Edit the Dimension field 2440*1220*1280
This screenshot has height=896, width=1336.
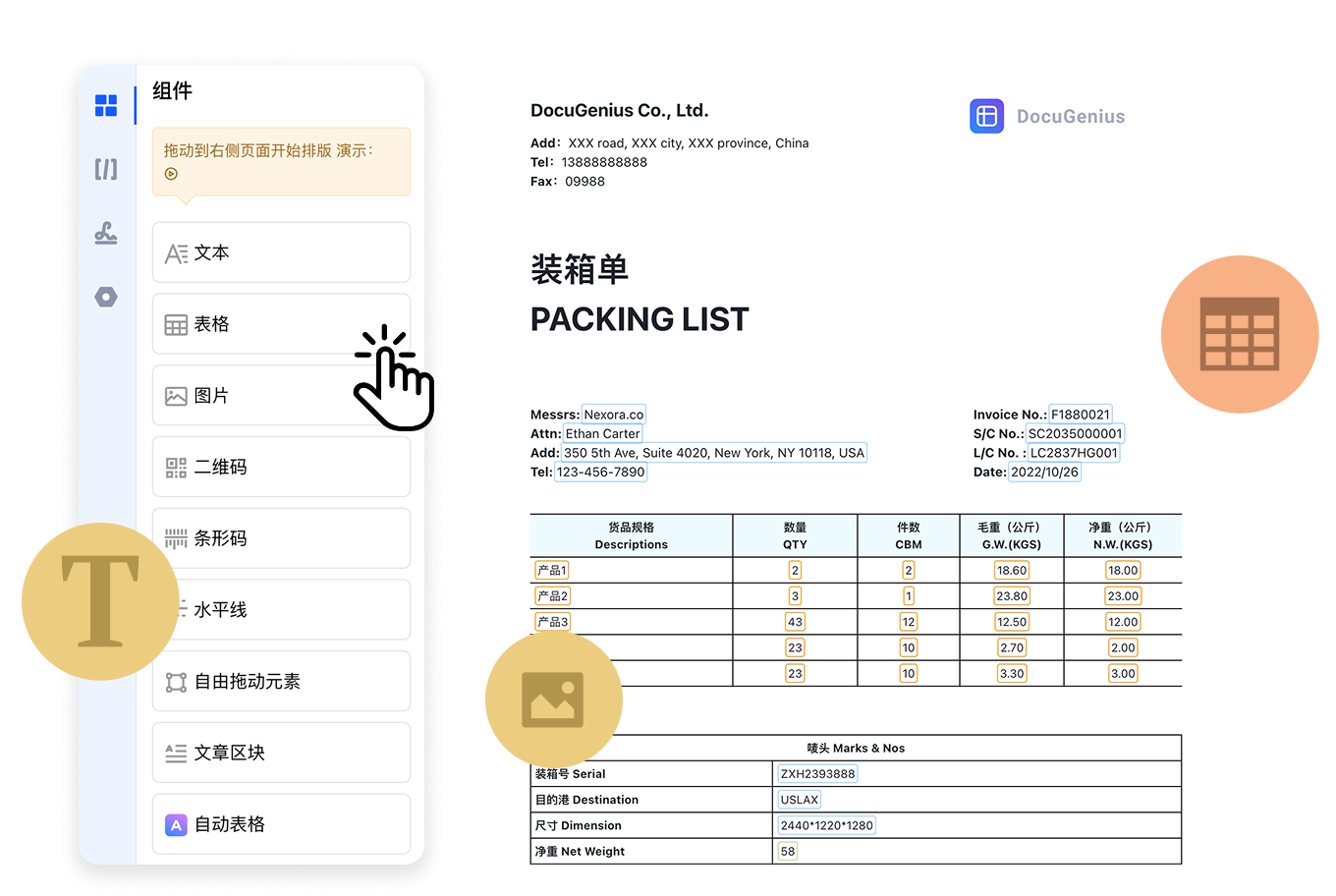(826, 825)
